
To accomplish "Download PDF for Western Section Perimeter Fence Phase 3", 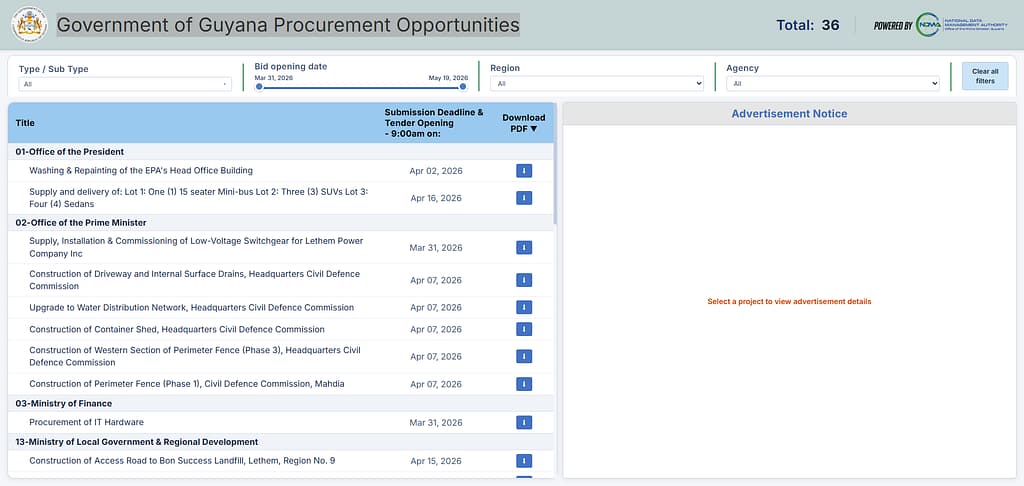I will pyautogui.click(x=524, y=357).
